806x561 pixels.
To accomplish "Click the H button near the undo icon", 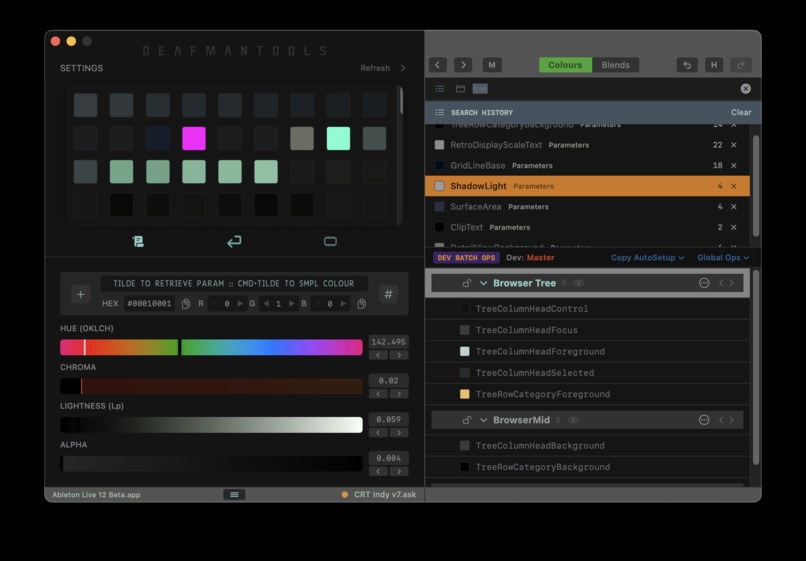I will click(x=714, y=65).
